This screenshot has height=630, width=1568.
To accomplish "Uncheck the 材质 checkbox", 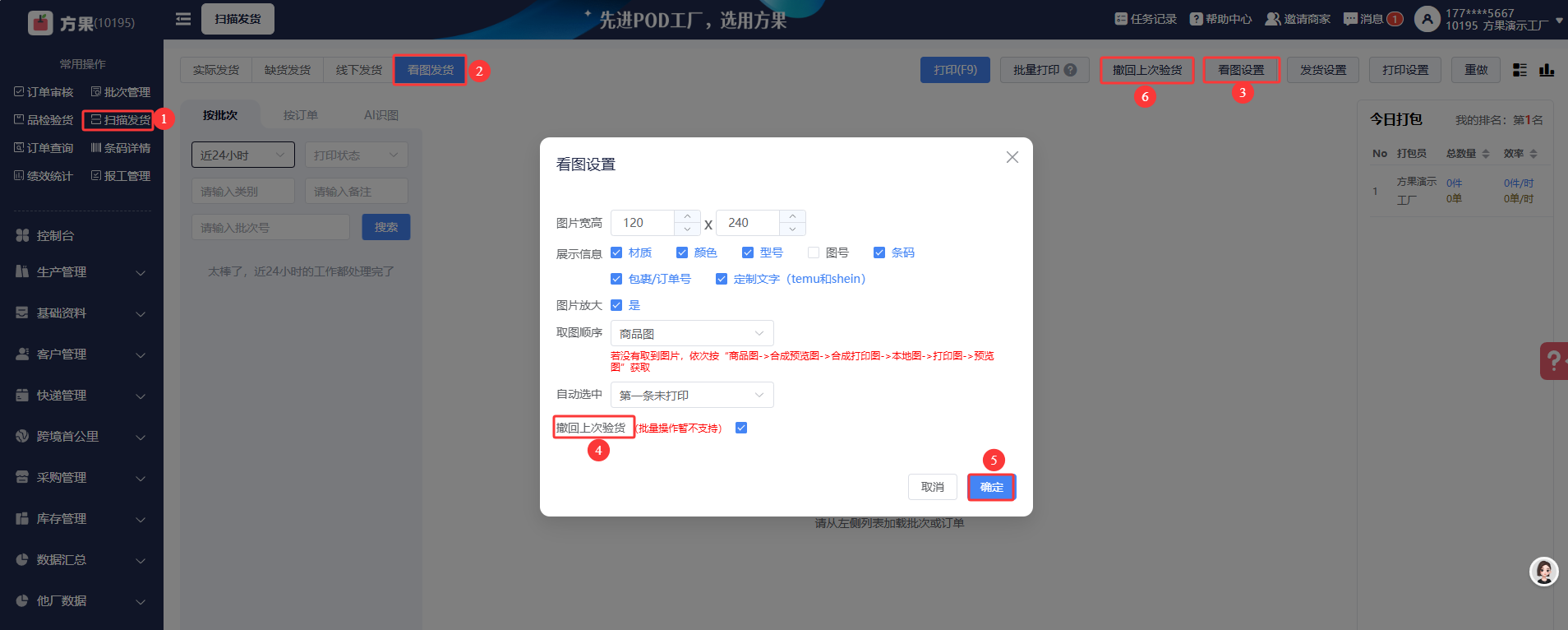I will click(616, 252).
